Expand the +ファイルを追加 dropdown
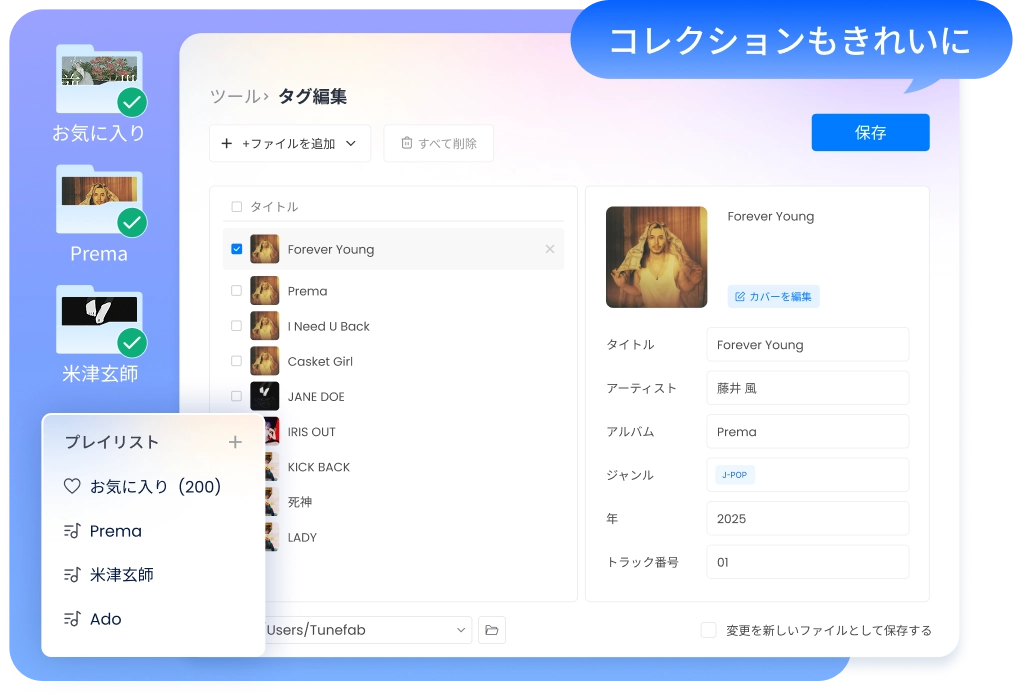 tap(351, 144)
